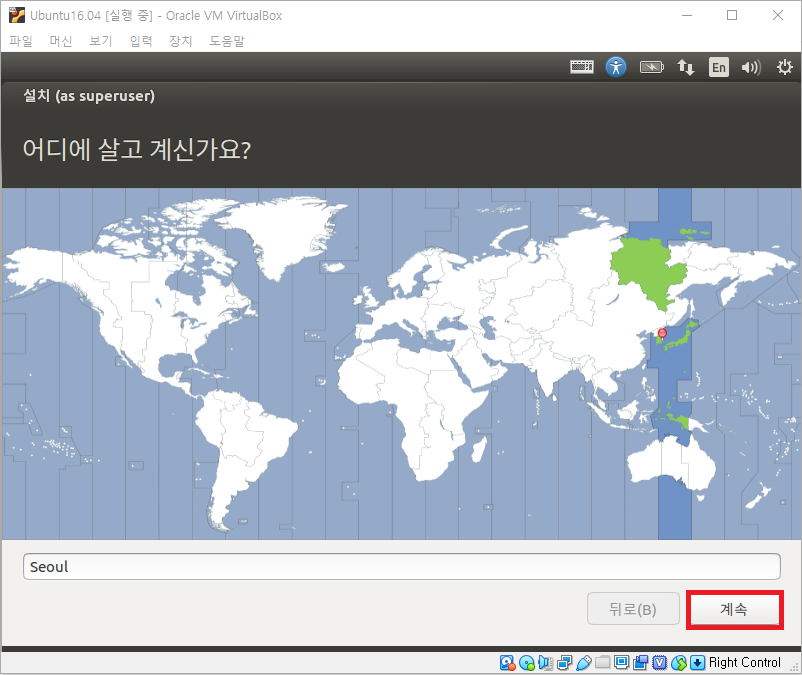Click the 뒤로(B) back button

(633, 609)
